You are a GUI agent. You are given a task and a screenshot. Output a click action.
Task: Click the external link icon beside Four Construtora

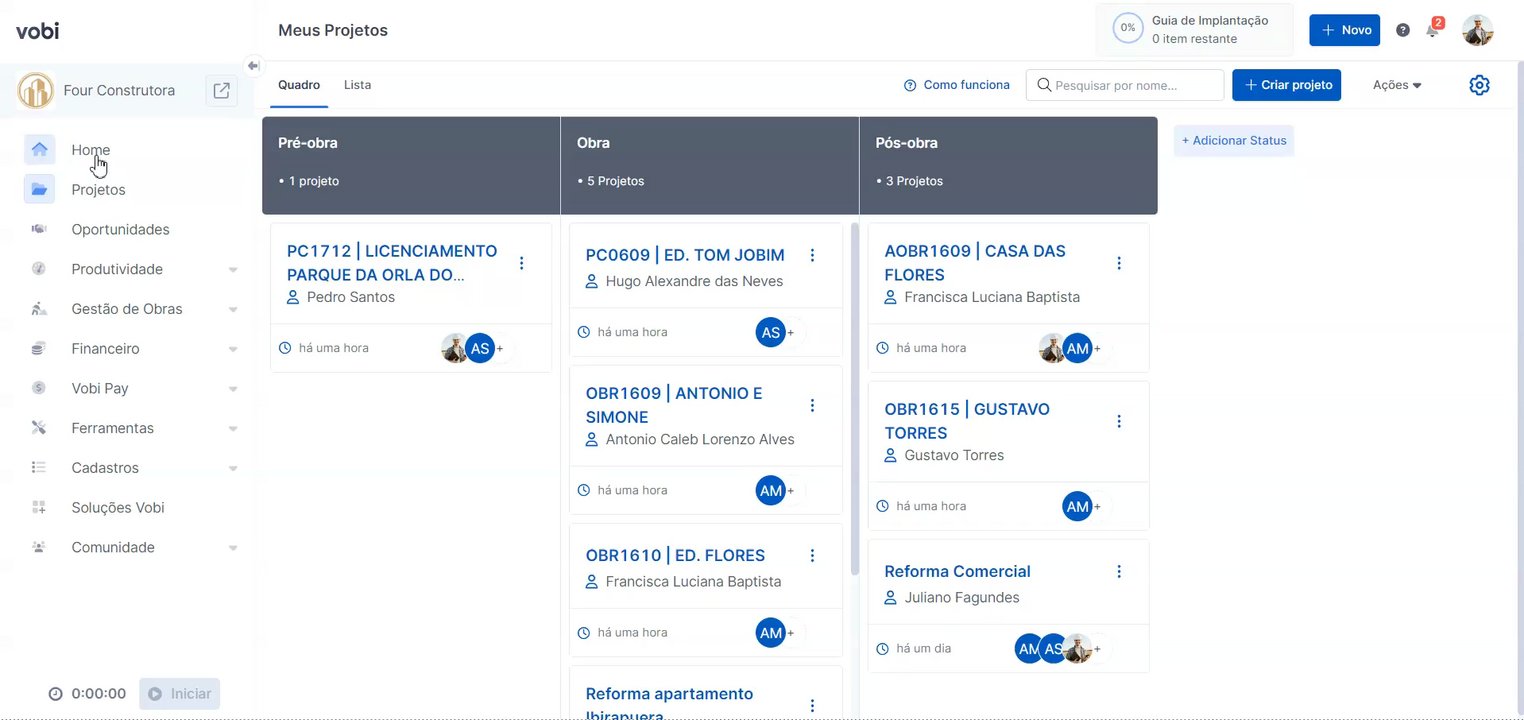(x=221, y=90)
